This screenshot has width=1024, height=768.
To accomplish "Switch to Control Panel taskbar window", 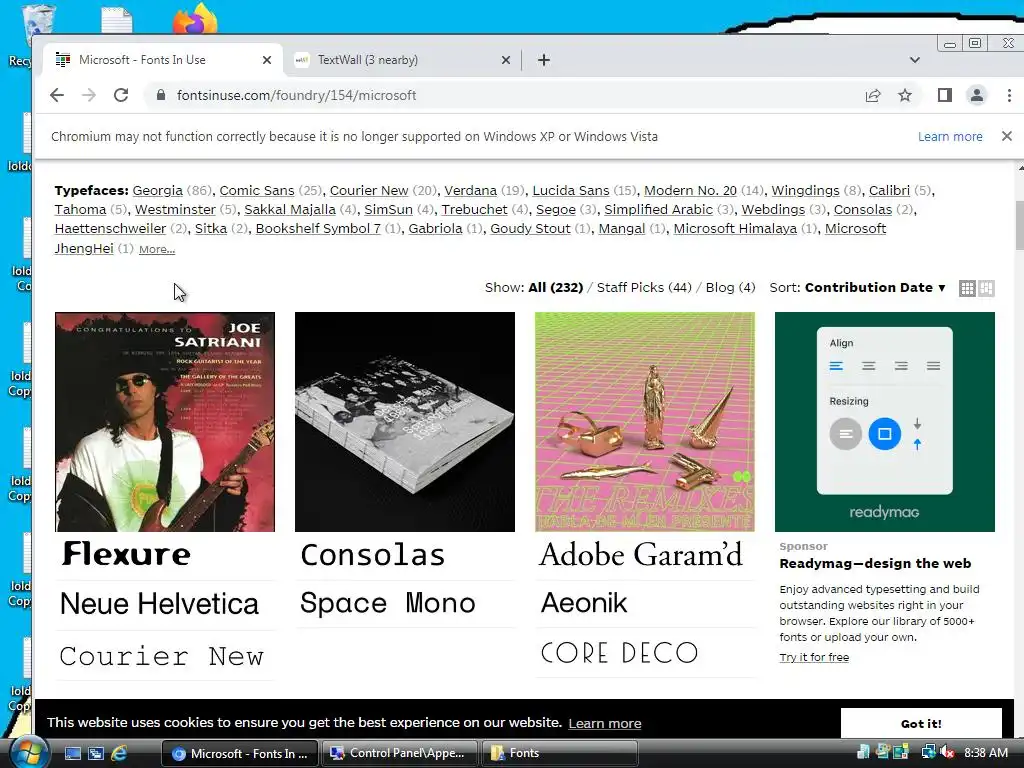I will 400,754.
